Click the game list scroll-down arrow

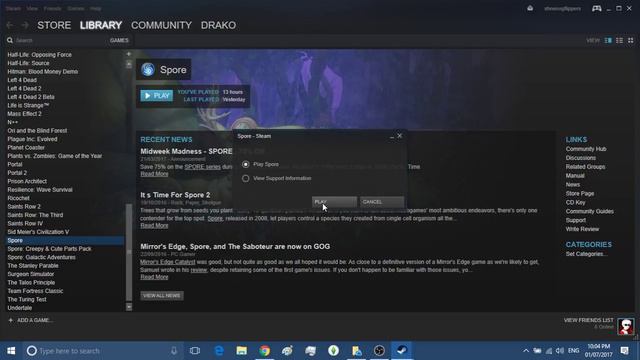(x=129, y=307)
